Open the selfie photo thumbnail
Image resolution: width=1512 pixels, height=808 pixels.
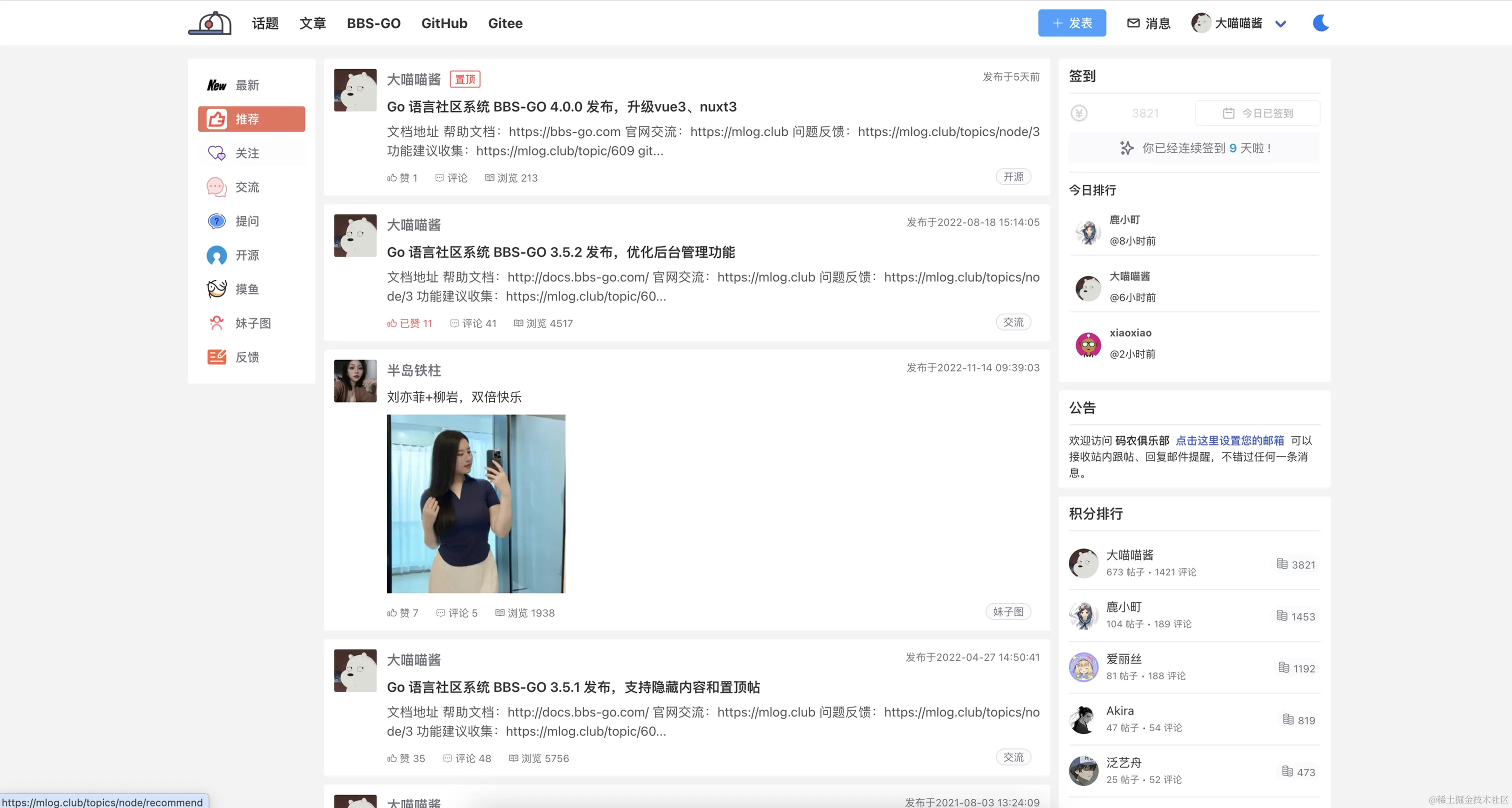click(475, 503)
